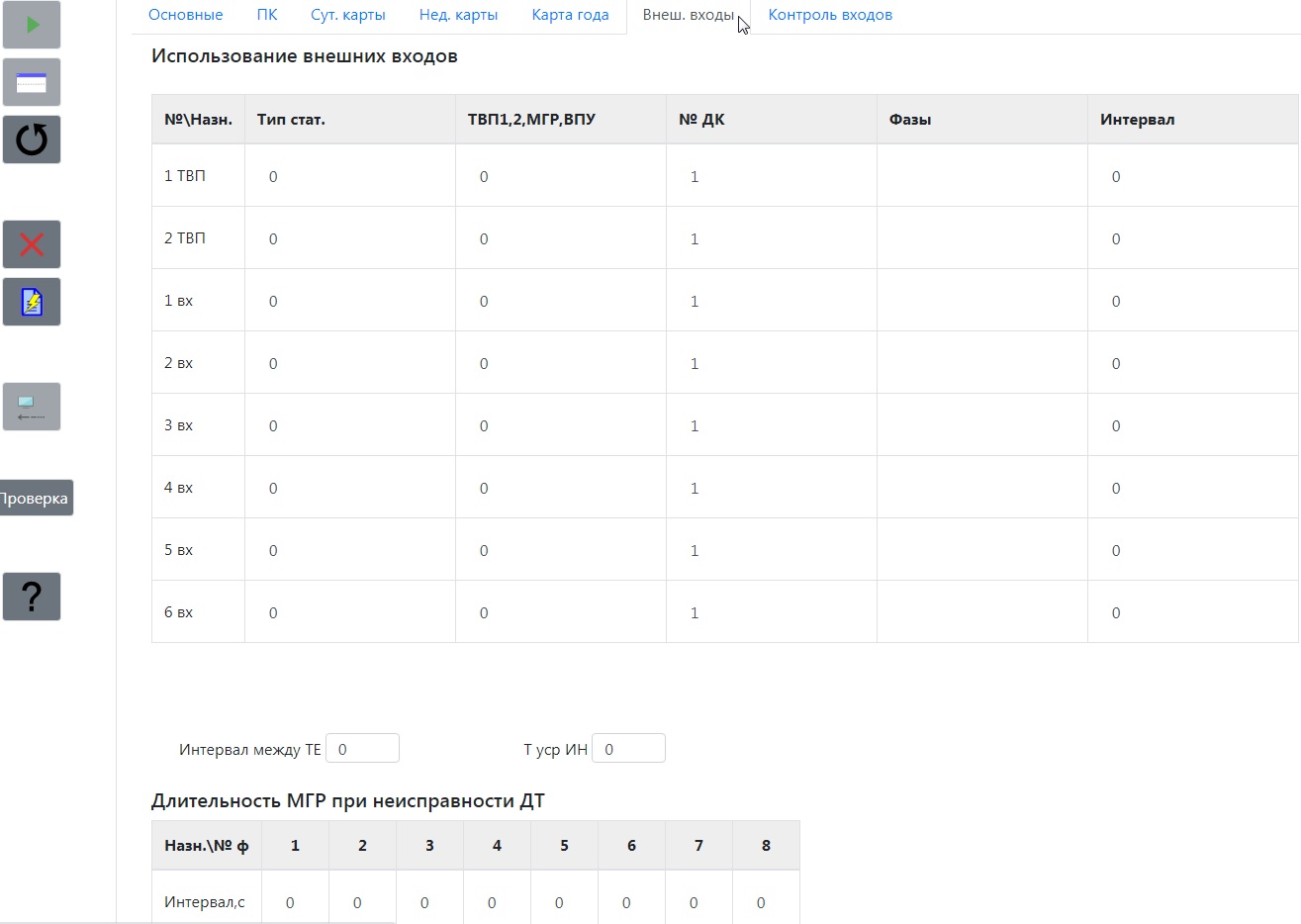The image size is (1301, 924).
Task: Open the Нед. карты tab
Action: 458,15
